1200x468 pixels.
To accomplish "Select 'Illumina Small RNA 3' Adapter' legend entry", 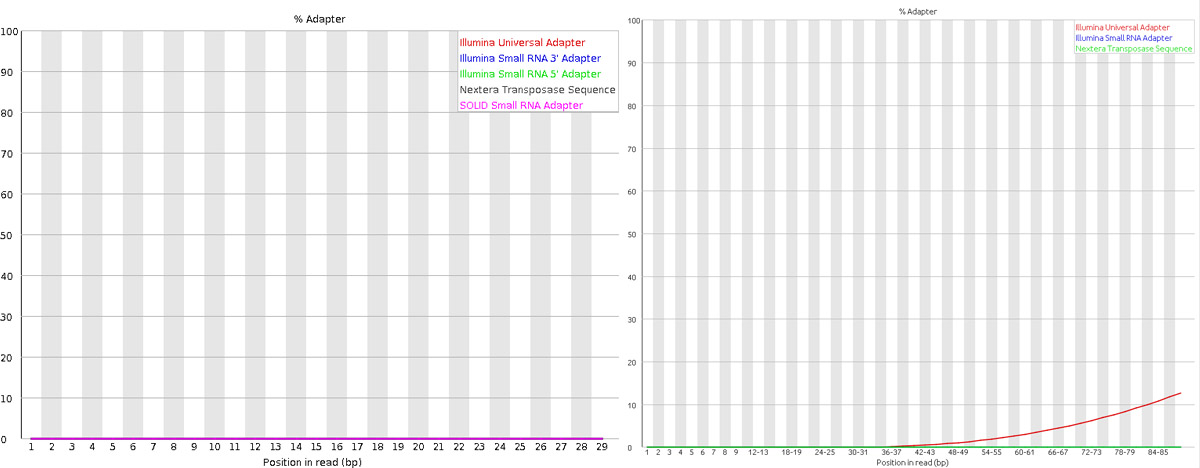I will click(530, 58).
